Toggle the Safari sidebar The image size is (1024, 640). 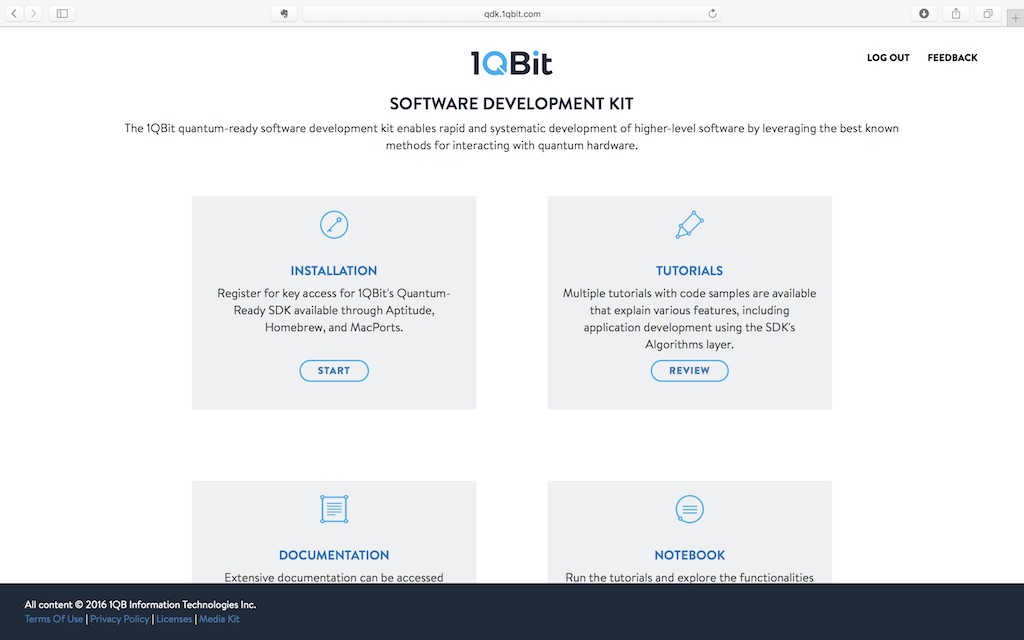(62, 14)
